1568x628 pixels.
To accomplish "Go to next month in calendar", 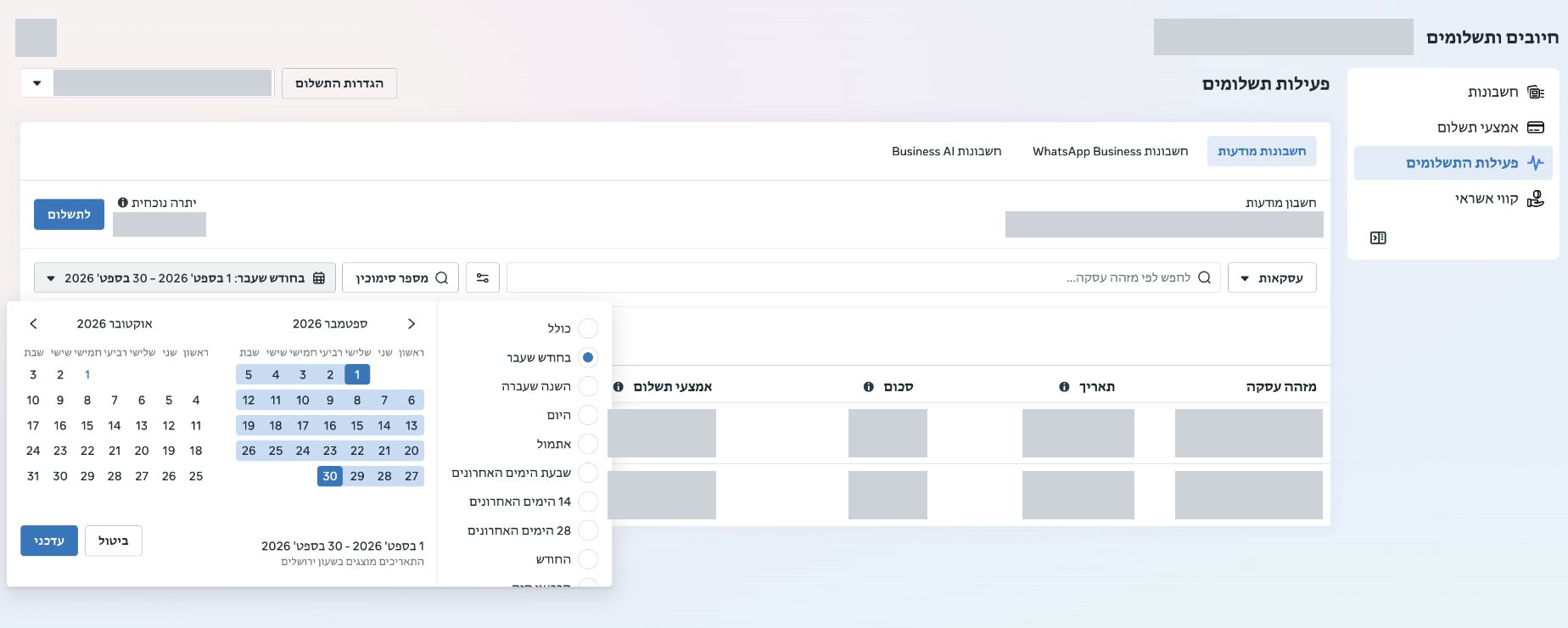I will [x=33, y=323].
